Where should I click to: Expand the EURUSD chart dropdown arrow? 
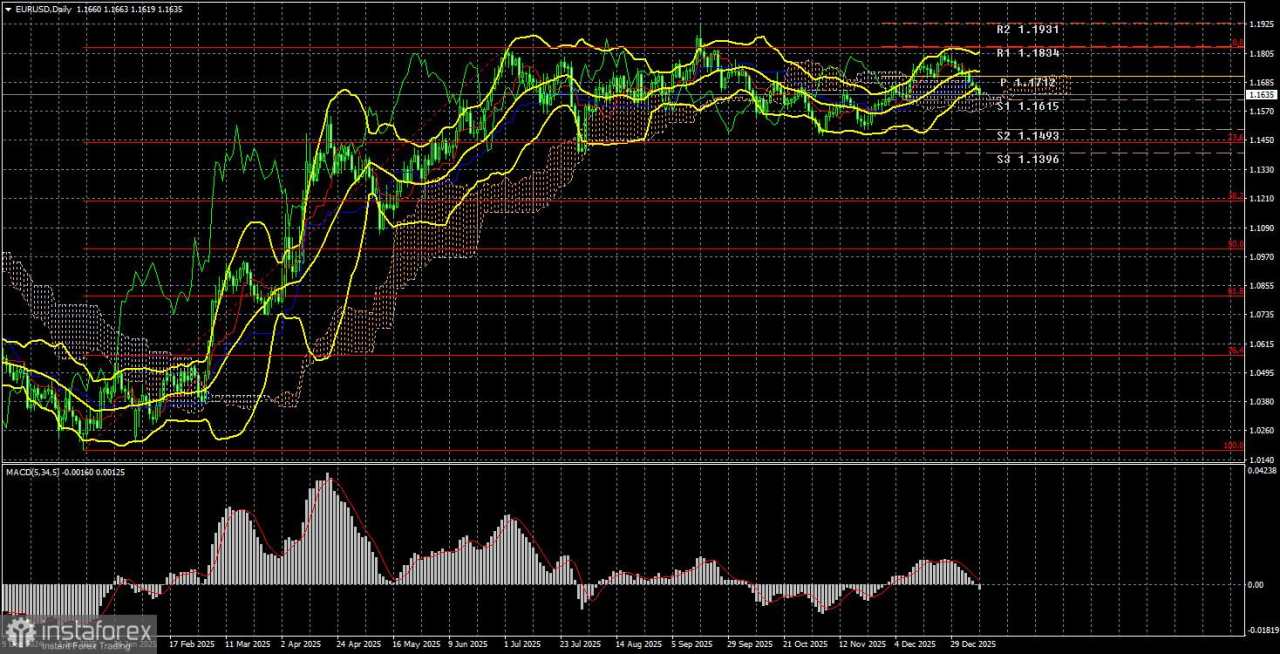click(8, 9)
